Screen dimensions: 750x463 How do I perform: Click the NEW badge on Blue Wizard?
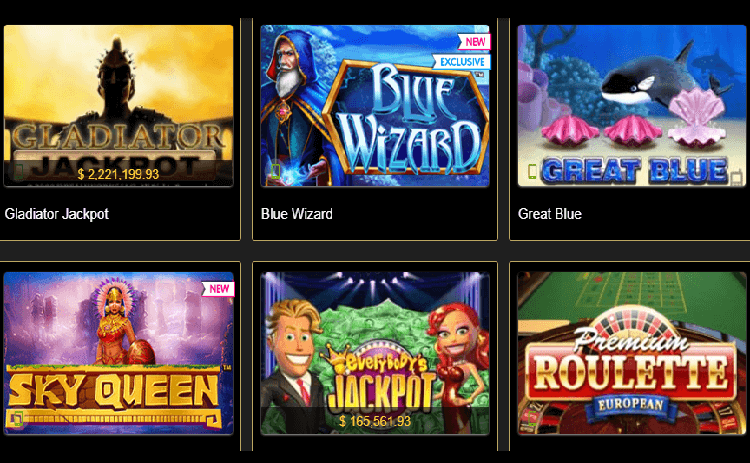[474, 42]
